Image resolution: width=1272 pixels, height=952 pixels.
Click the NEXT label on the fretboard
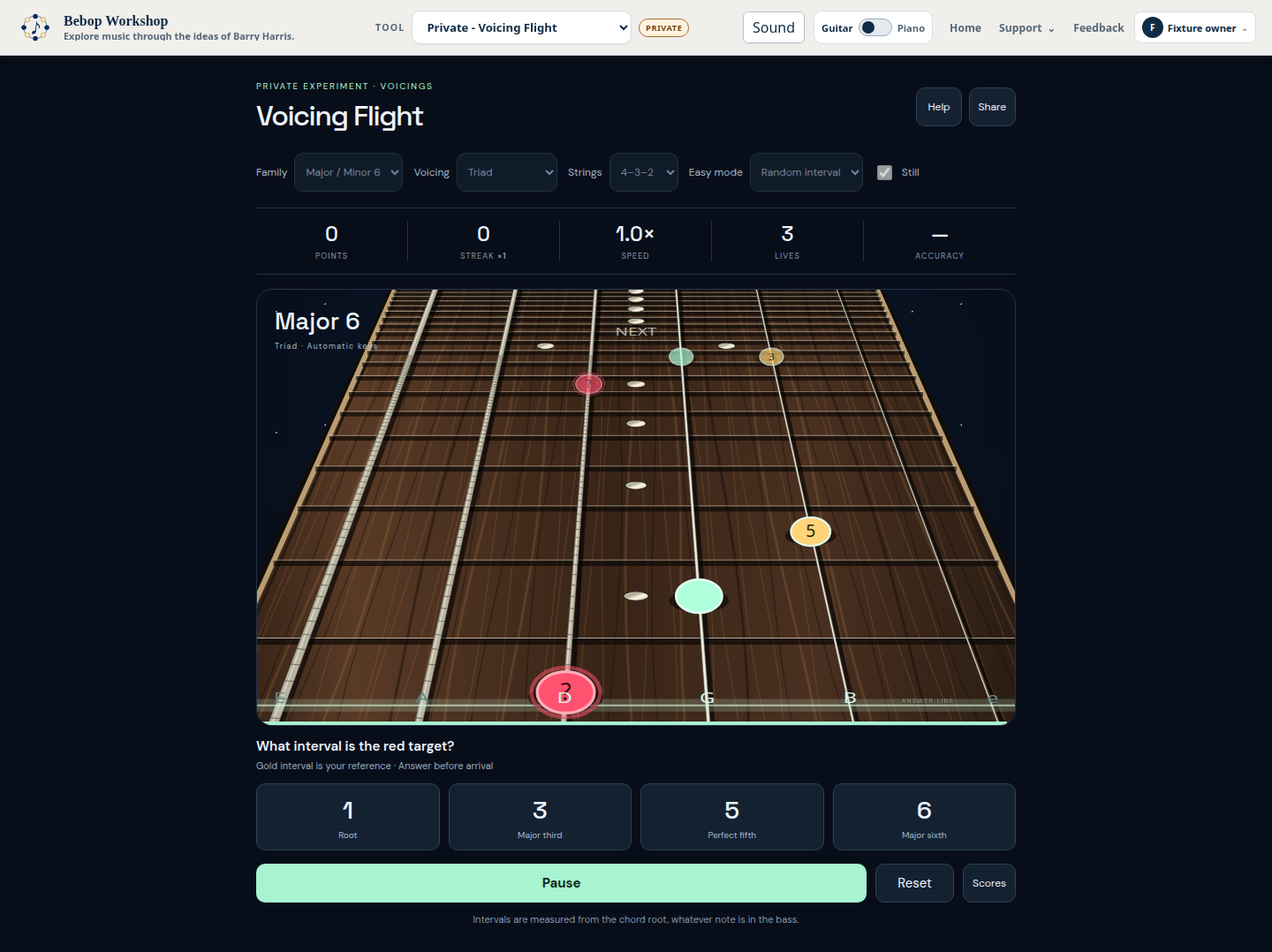[636, 332]
